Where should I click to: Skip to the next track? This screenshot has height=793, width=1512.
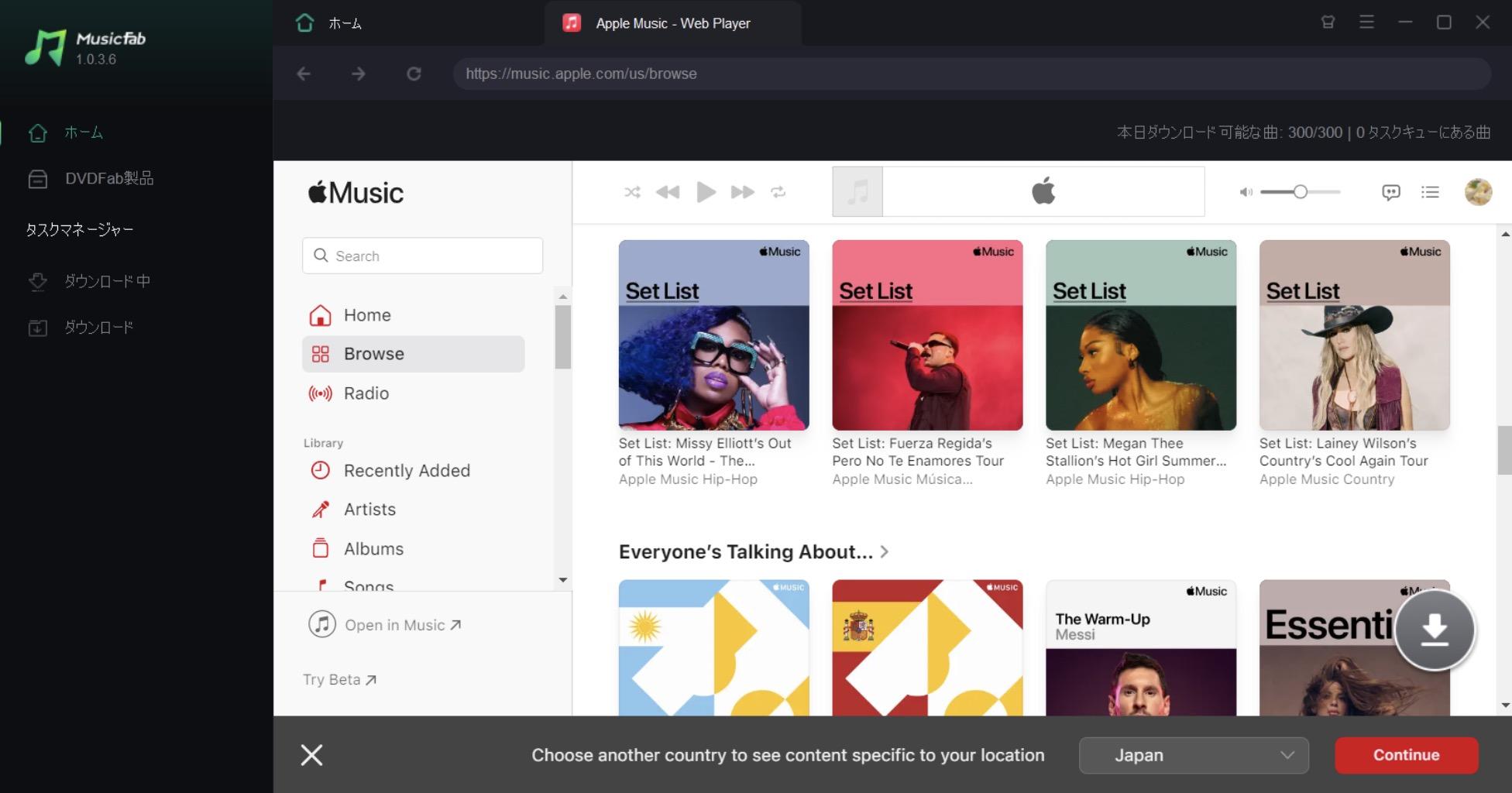click(742, 192)
